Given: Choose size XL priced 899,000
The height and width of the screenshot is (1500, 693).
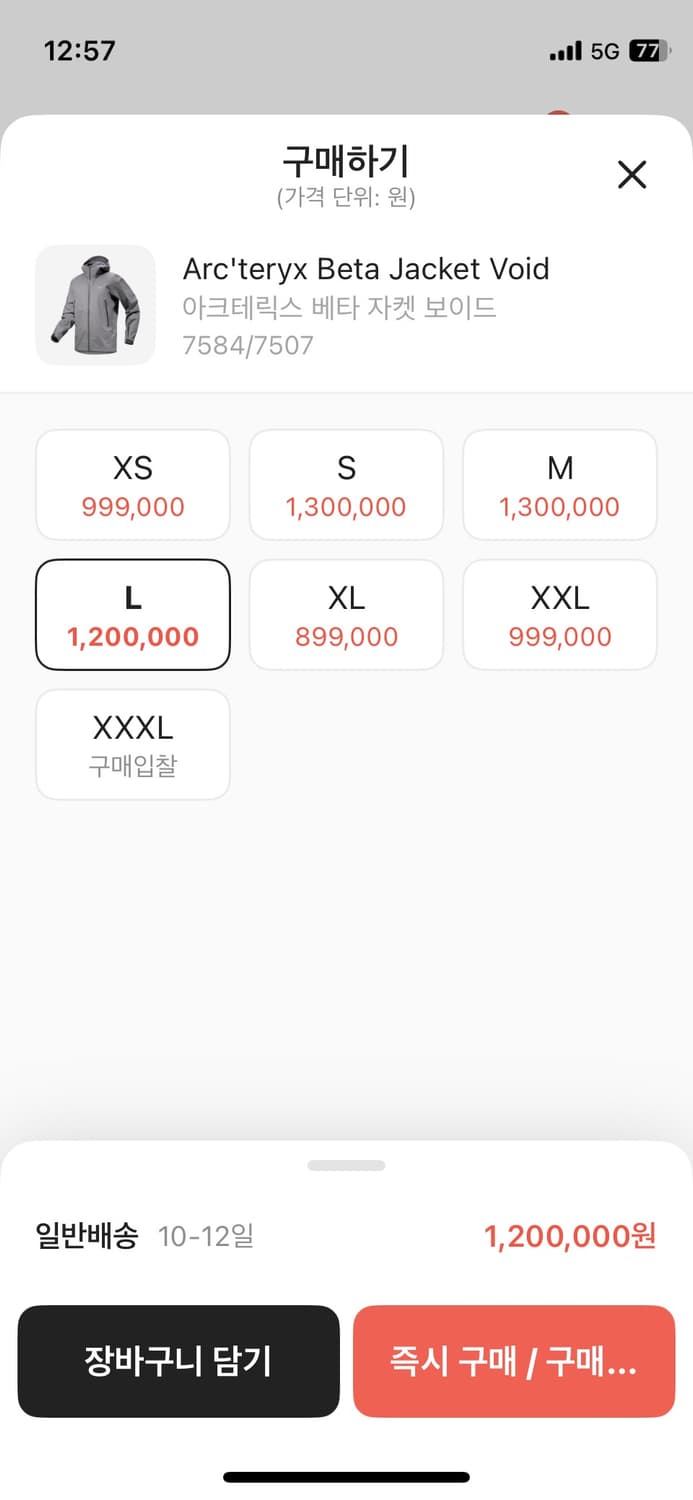Looking at the screenshot, I should [x=346, y=615].
